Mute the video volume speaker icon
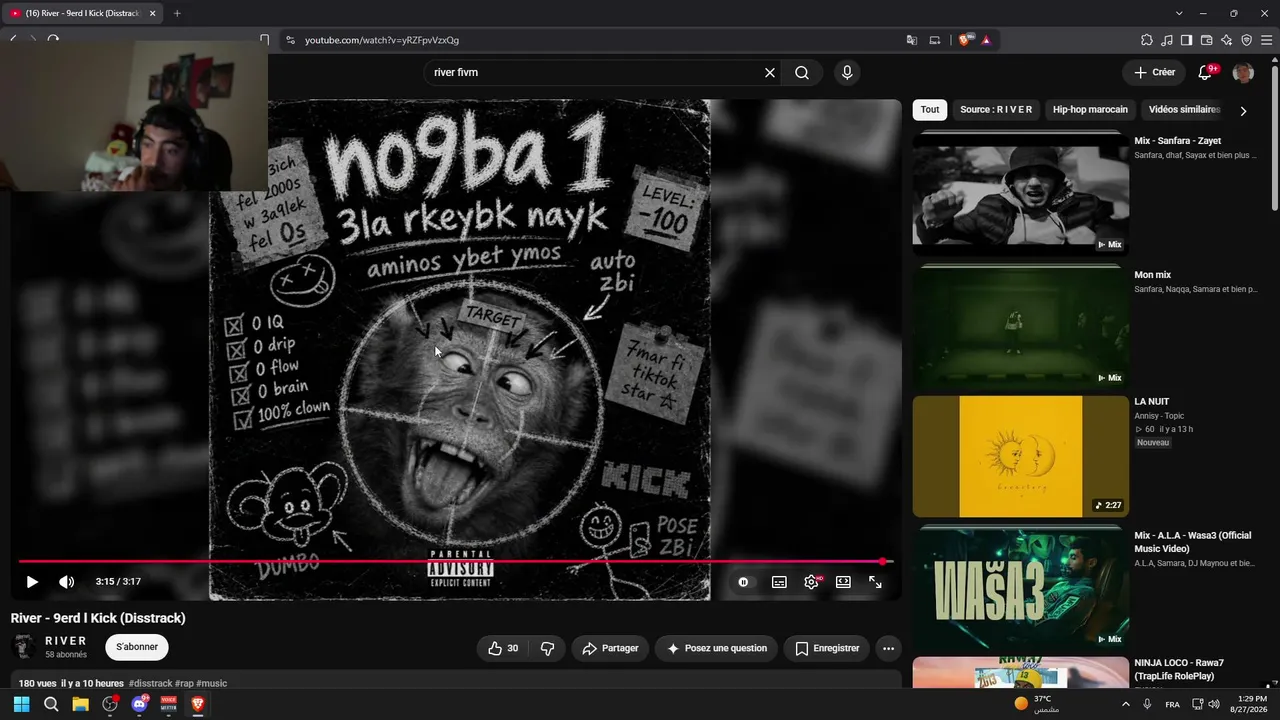The image size is (1280, 720). pos(66,582)
